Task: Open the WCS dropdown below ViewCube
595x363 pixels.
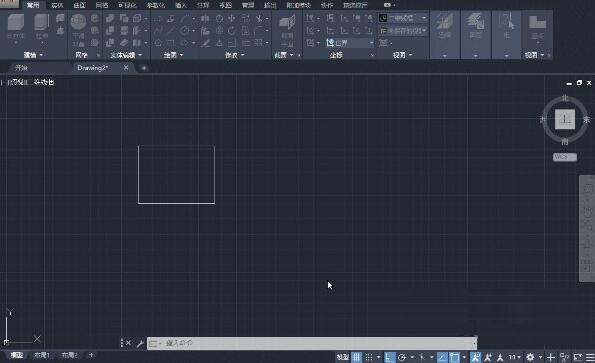Action: coord(565,157)
